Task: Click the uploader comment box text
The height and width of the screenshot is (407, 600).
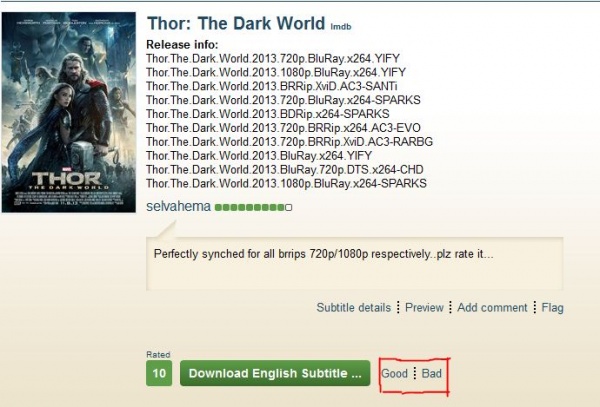Action: 323,254
